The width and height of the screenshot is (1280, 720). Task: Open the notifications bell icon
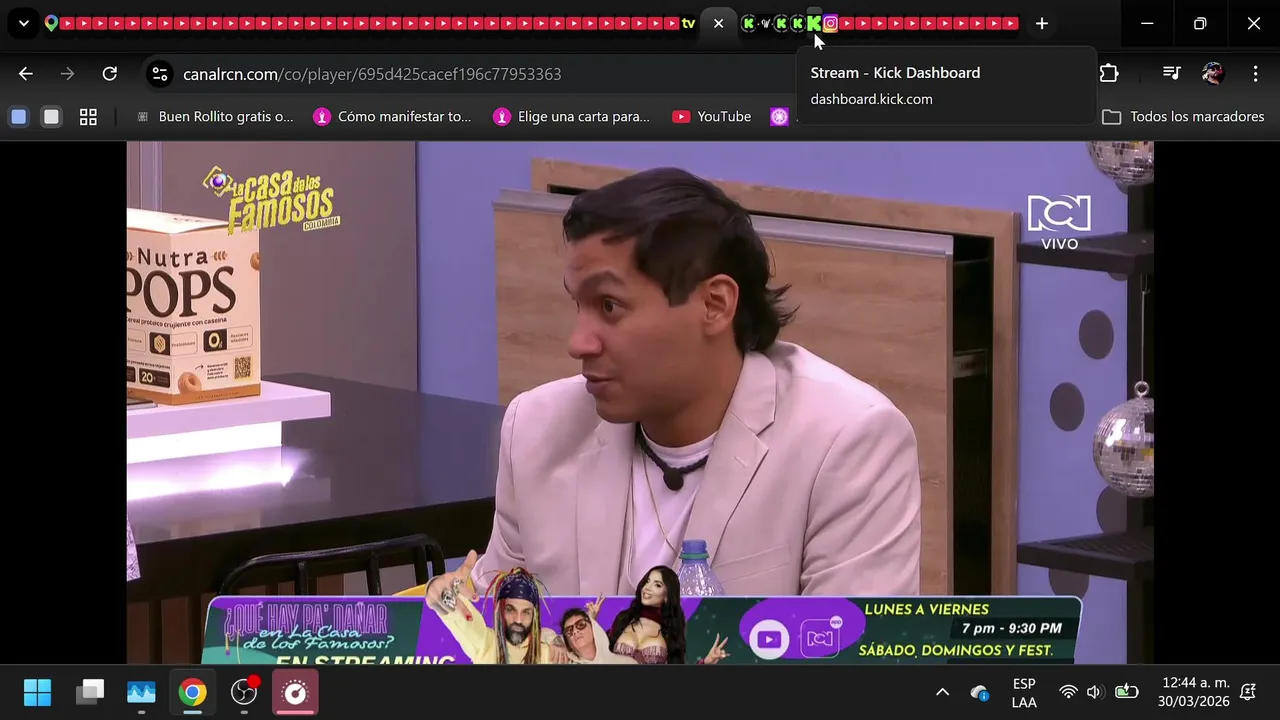(1248, 692)
